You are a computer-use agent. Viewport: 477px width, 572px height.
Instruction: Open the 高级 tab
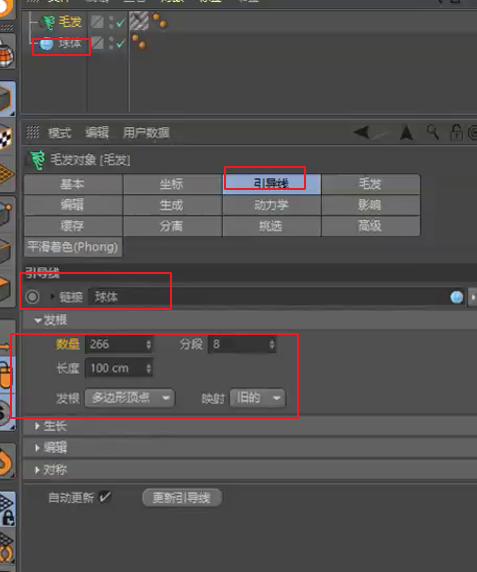click(371, 226)
